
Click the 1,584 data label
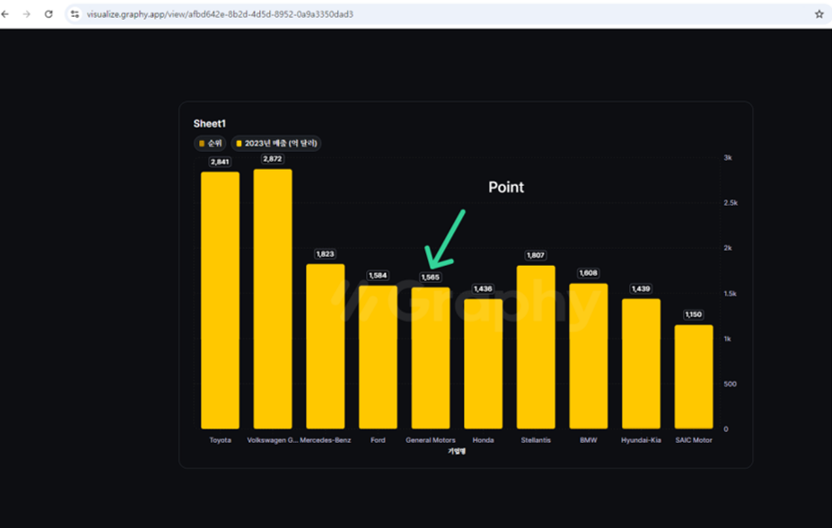tap(378, 275)
